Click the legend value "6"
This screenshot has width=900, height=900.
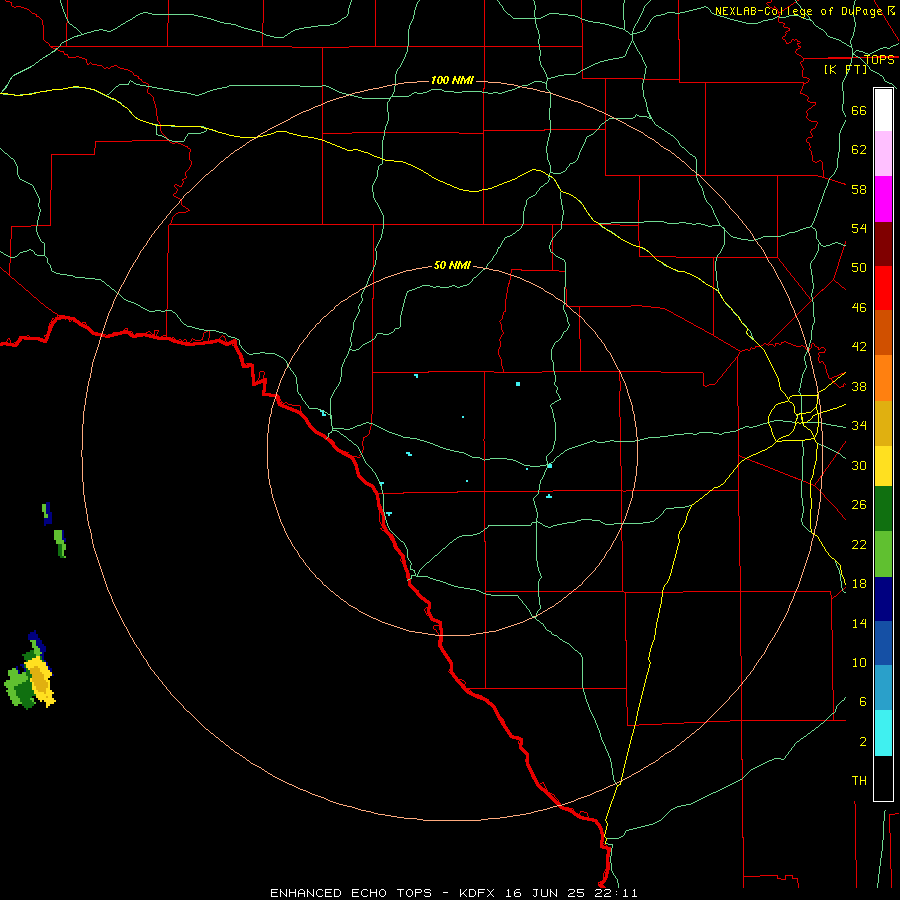863,702
